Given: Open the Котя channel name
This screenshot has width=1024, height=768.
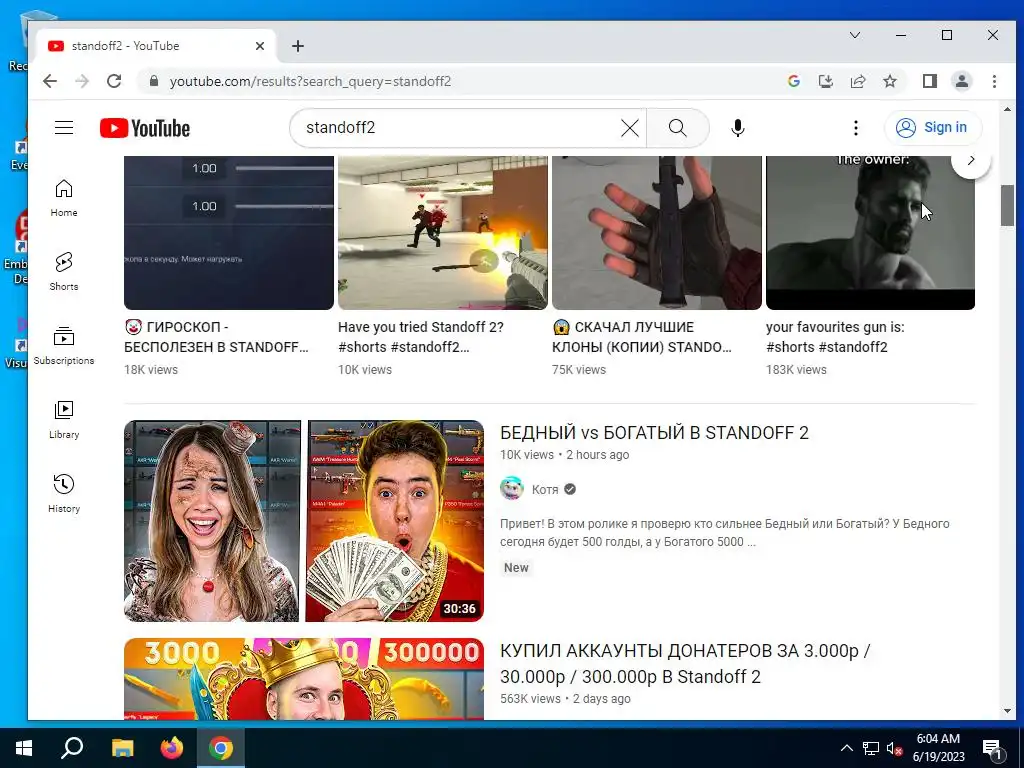Looking at the screenshot, I should 545,490.
